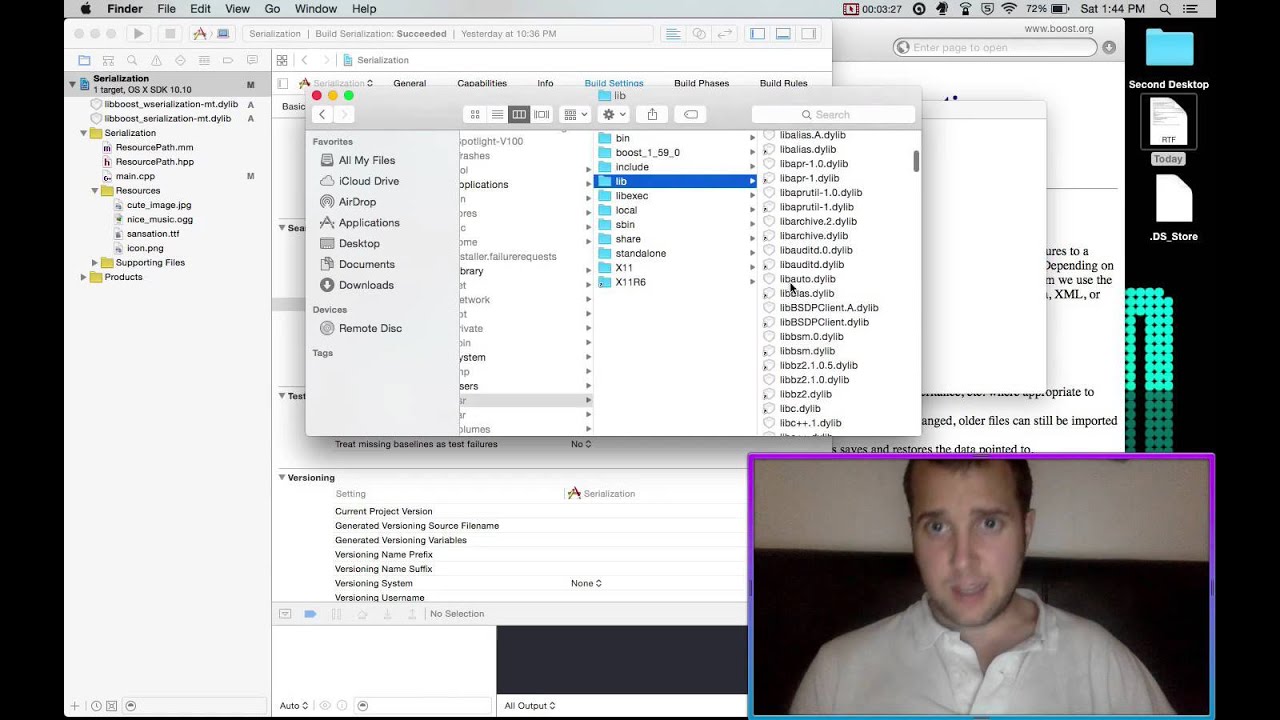The height and width of the screenshot is (720, 1280).
Task: Open the Finder Action gear dropdown
Action: (x=613, y=114)
